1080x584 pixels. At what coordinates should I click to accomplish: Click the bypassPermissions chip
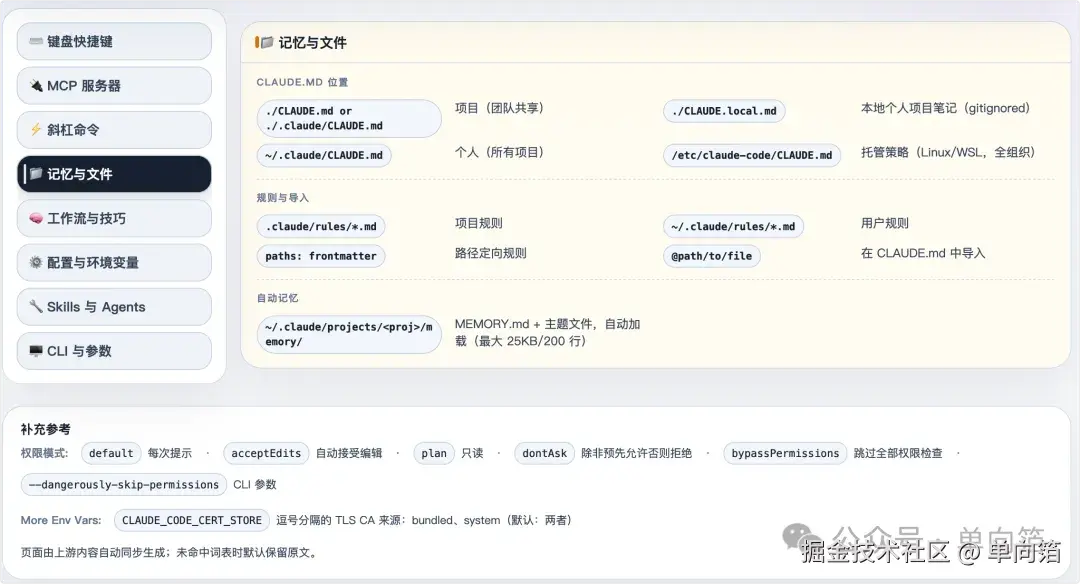click(x=785, y=453)
